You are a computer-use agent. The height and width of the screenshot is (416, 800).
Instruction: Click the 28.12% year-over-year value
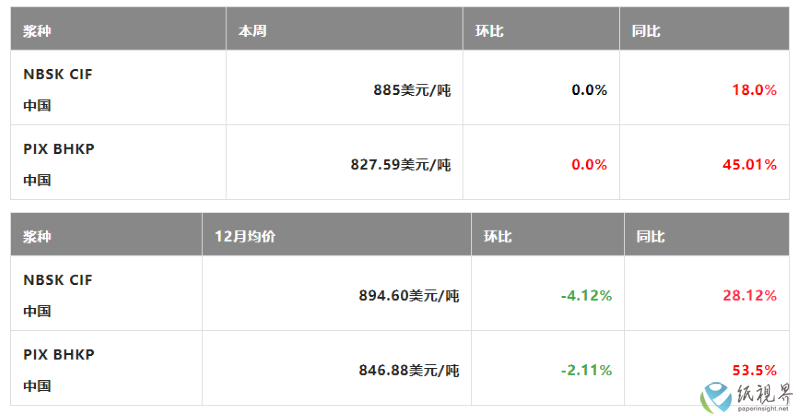[x=749, y=296]
